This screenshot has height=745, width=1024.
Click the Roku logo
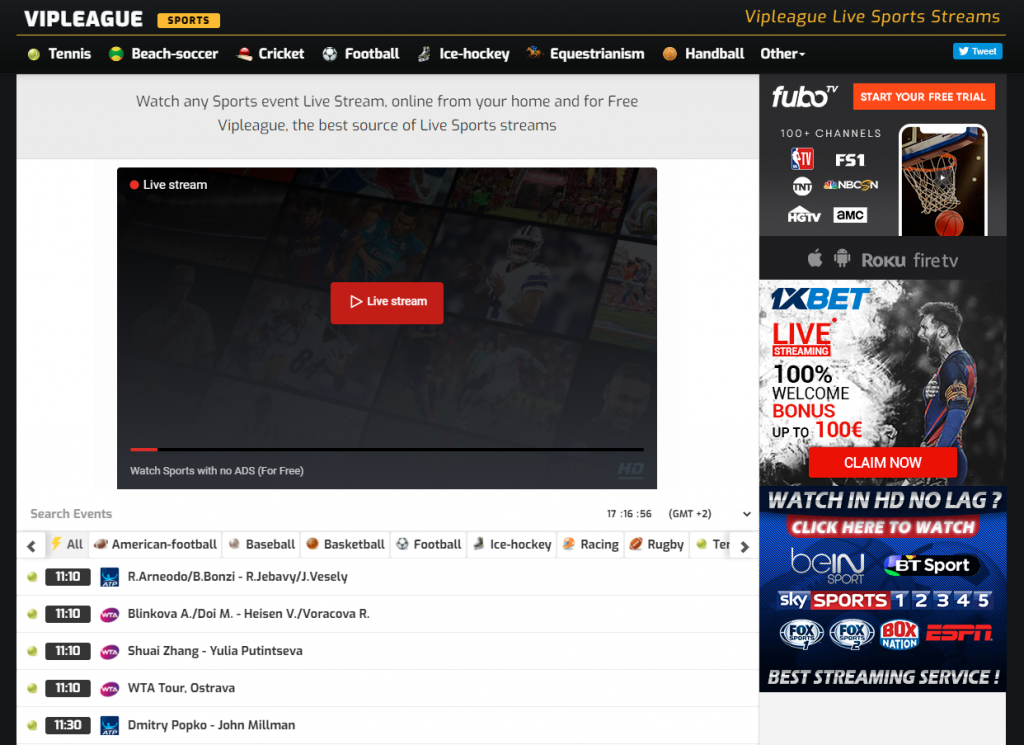(x=883, y=261)
